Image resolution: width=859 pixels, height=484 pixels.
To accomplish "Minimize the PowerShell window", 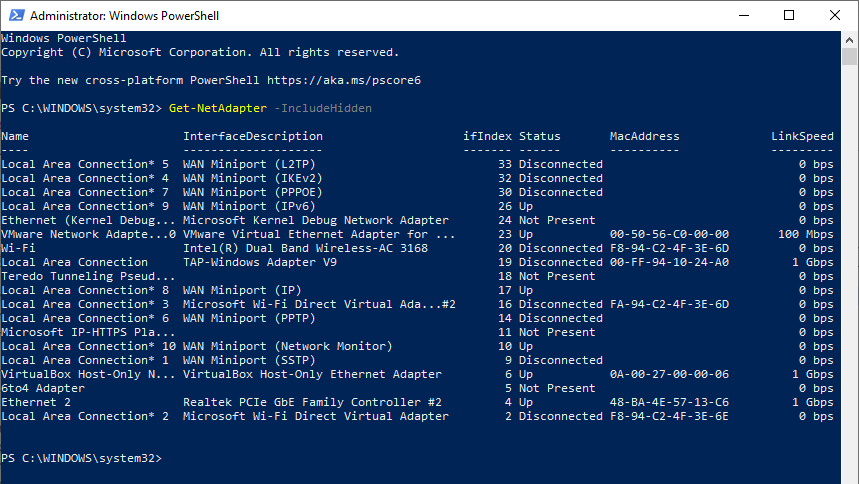I will (x=744, y=16).
